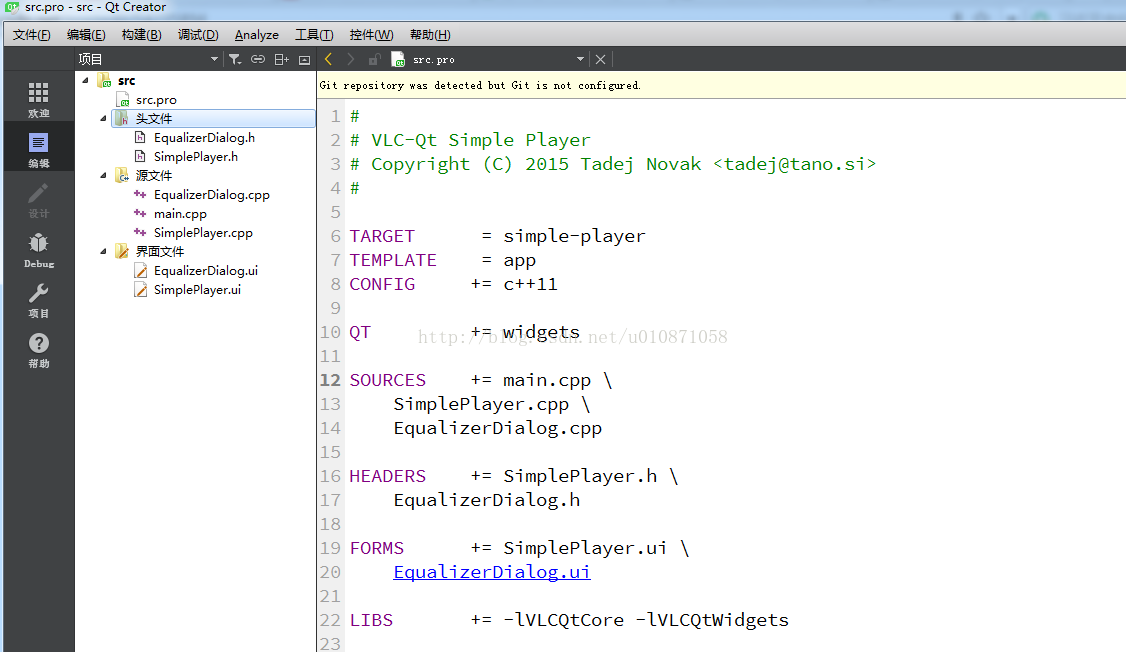The width and height of the screenshot is (1126, 652).
Task: Open the src.pro open documents dropdown
Action: pyautogui.click(x=580, y=60)
